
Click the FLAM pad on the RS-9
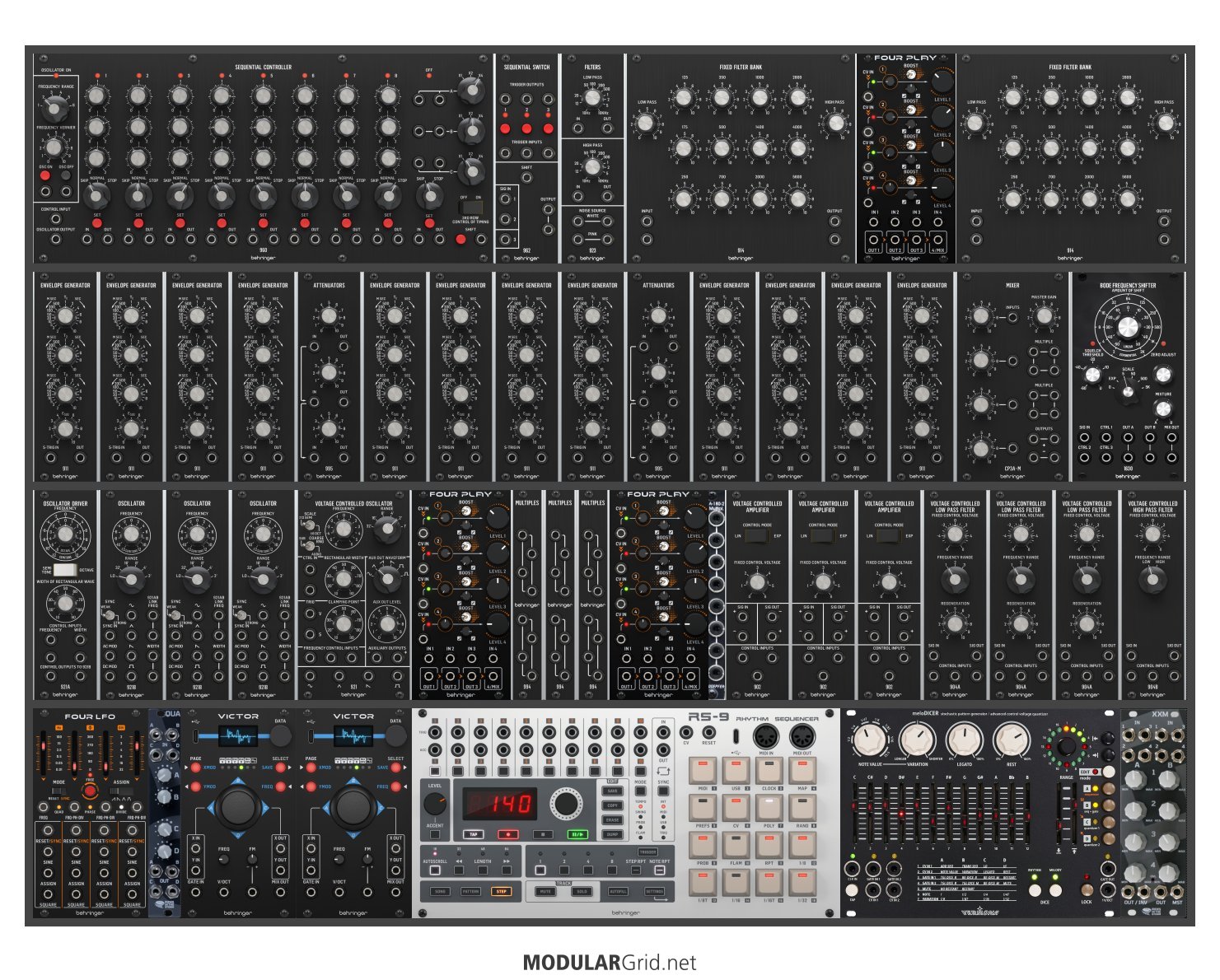click(x=736, y=845)
